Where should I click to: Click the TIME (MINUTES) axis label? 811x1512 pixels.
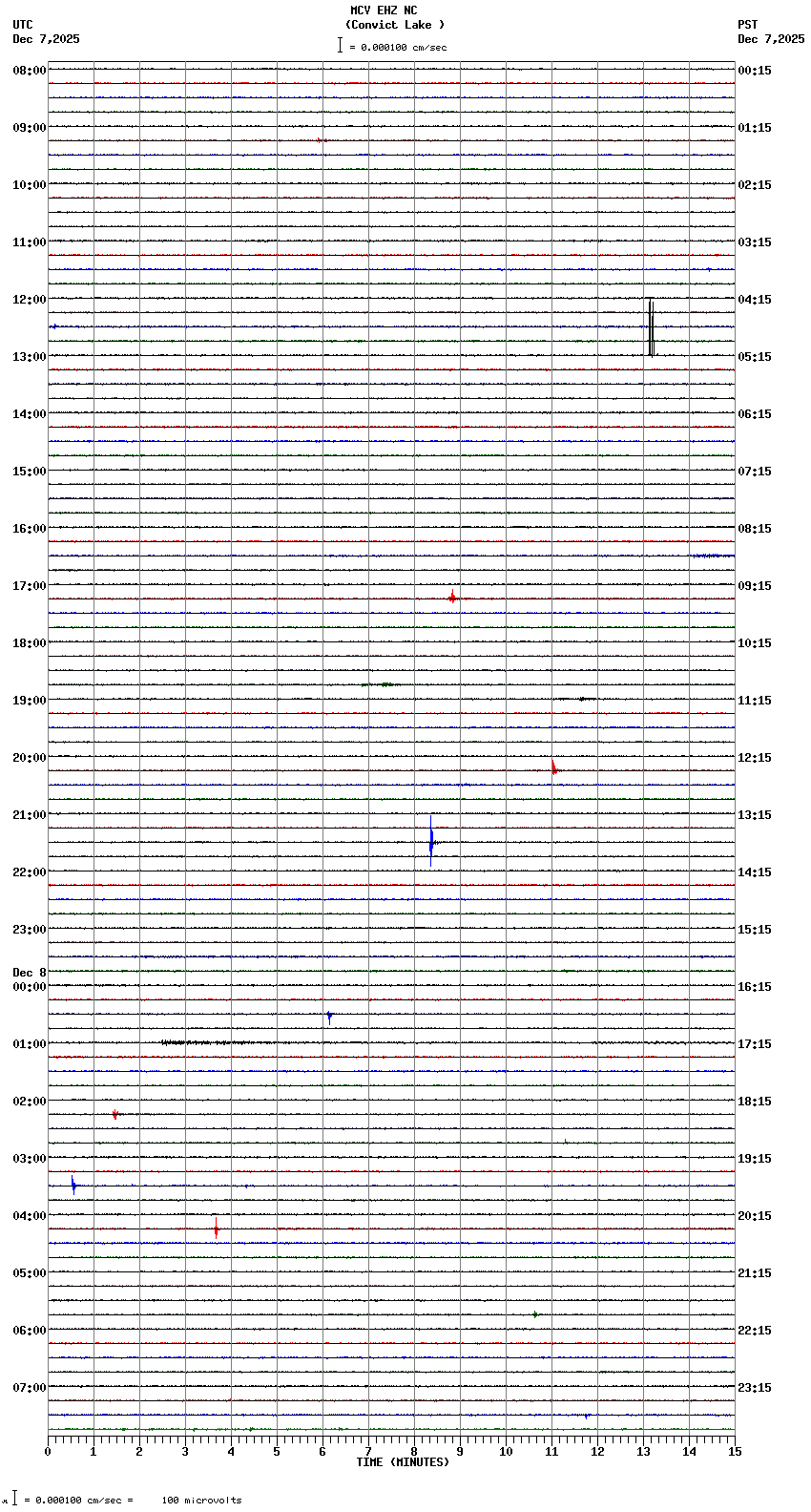click(403, 1462)
